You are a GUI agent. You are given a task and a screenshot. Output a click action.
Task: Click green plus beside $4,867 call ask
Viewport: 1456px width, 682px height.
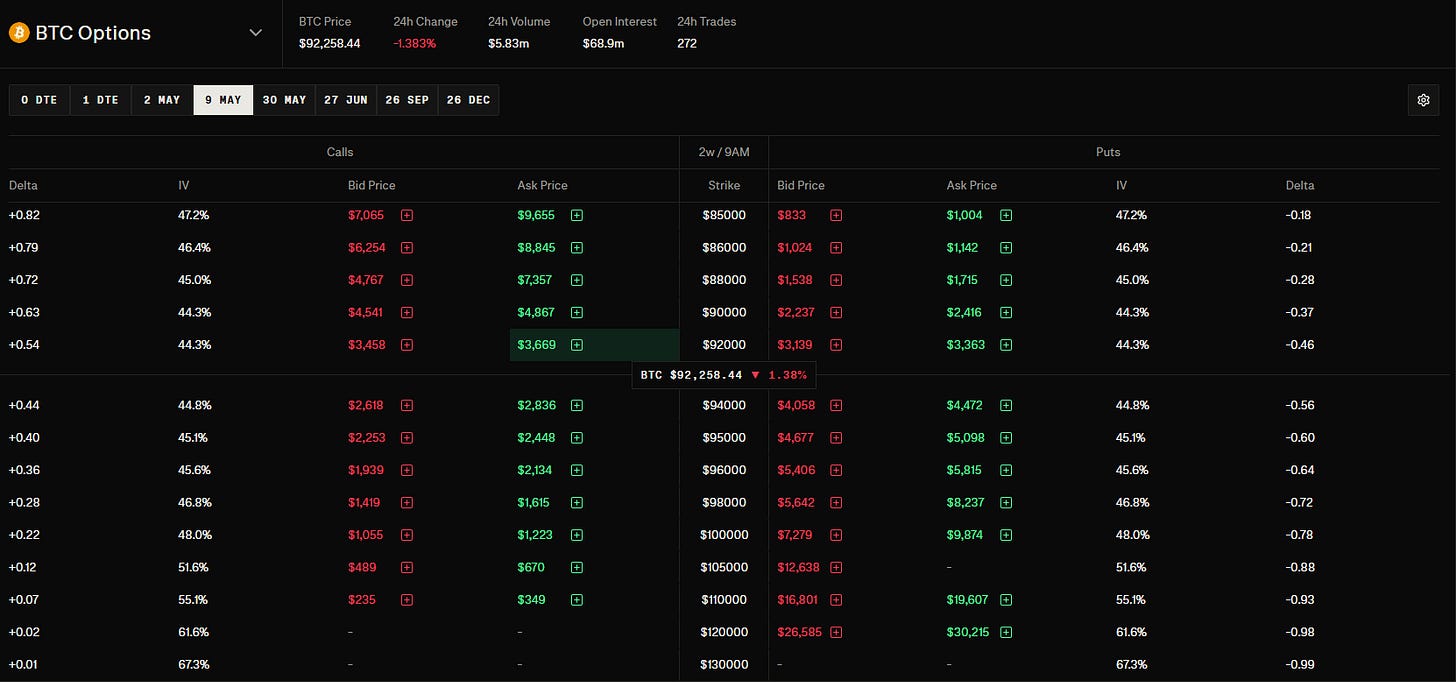[x=577, y=312]
